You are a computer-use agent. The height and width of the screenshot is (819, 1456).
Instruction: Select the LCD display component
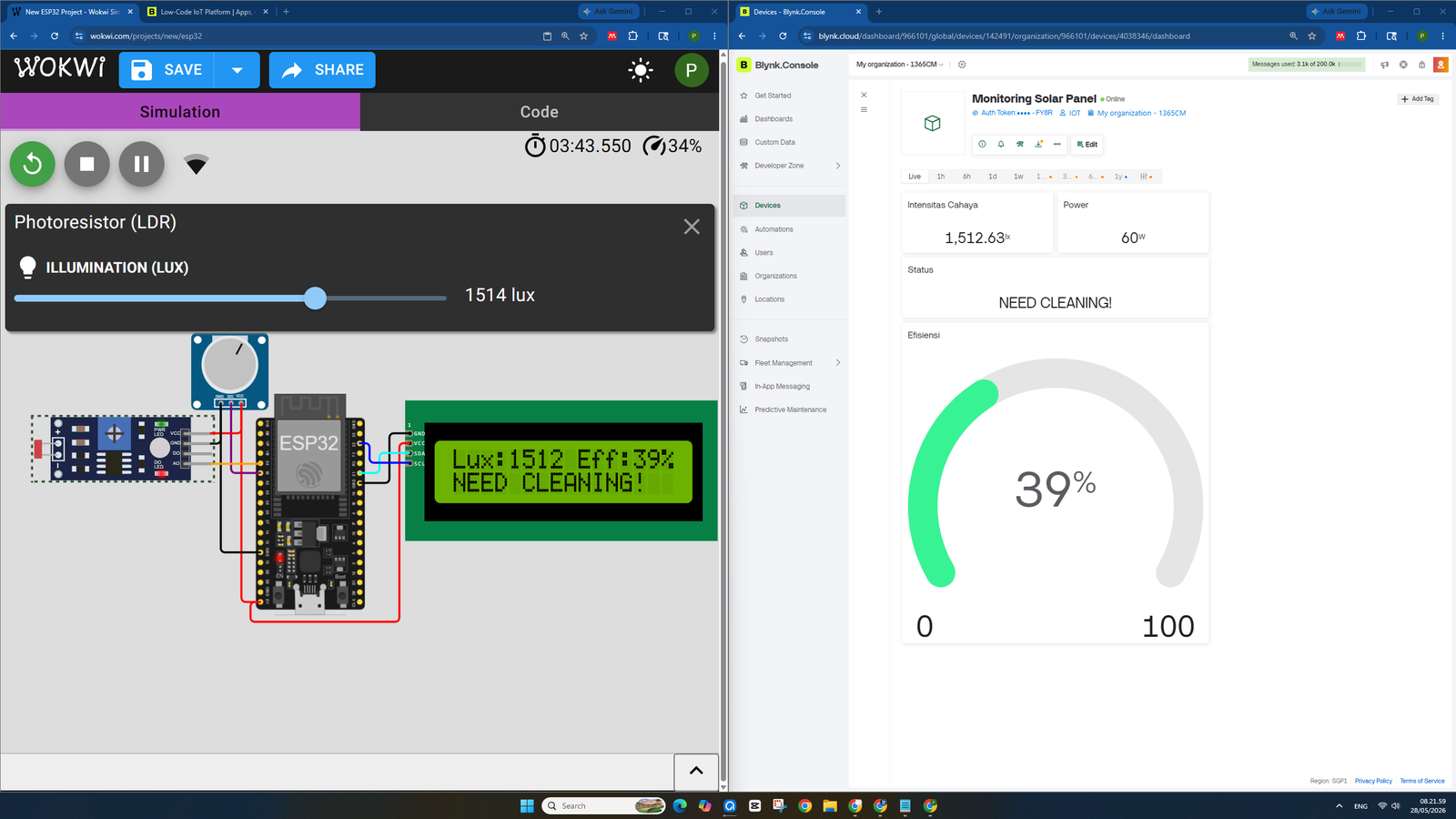point(561,470)
